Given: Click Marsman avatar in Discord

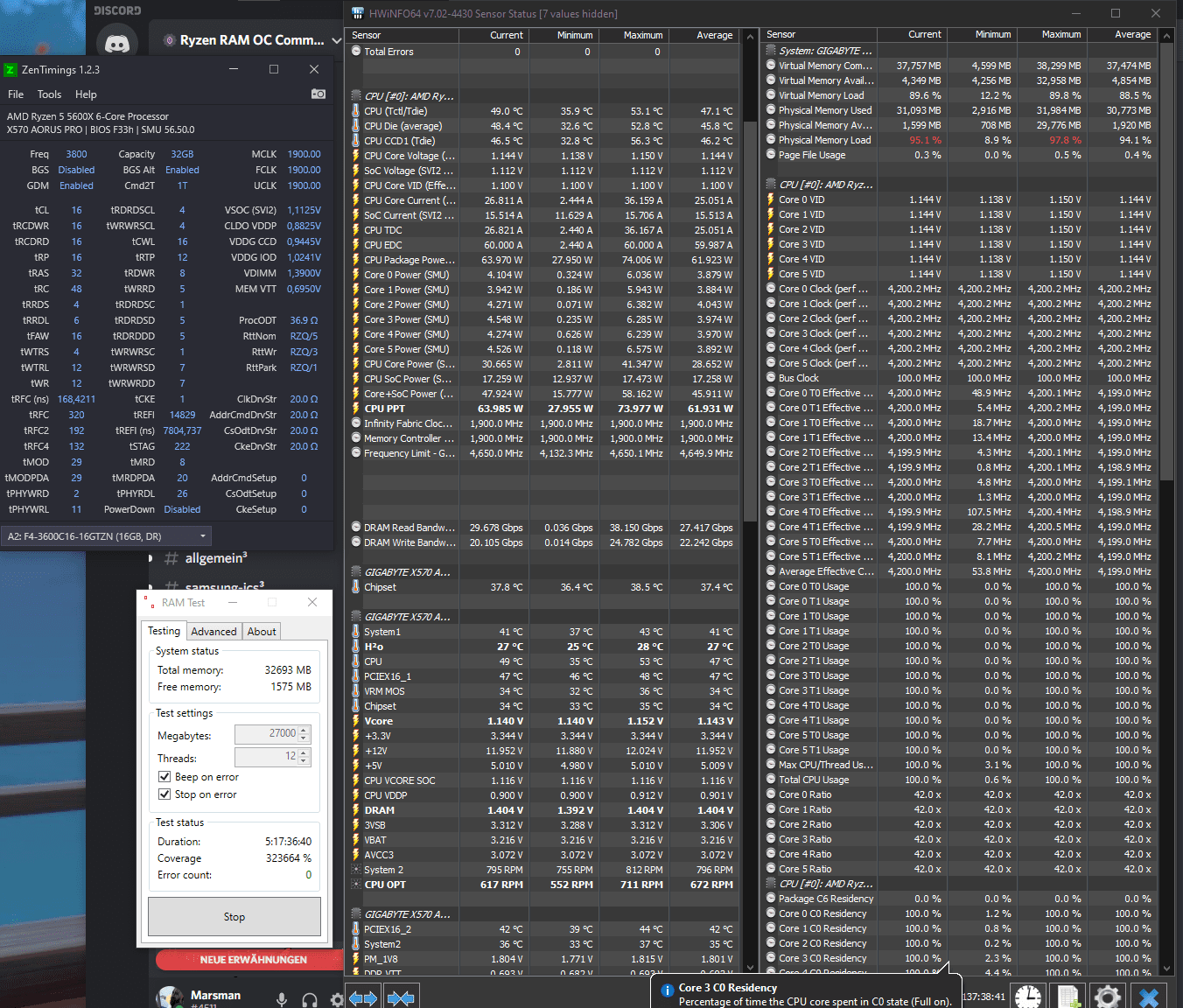Looking at the screenshot, I should [170, 998].
